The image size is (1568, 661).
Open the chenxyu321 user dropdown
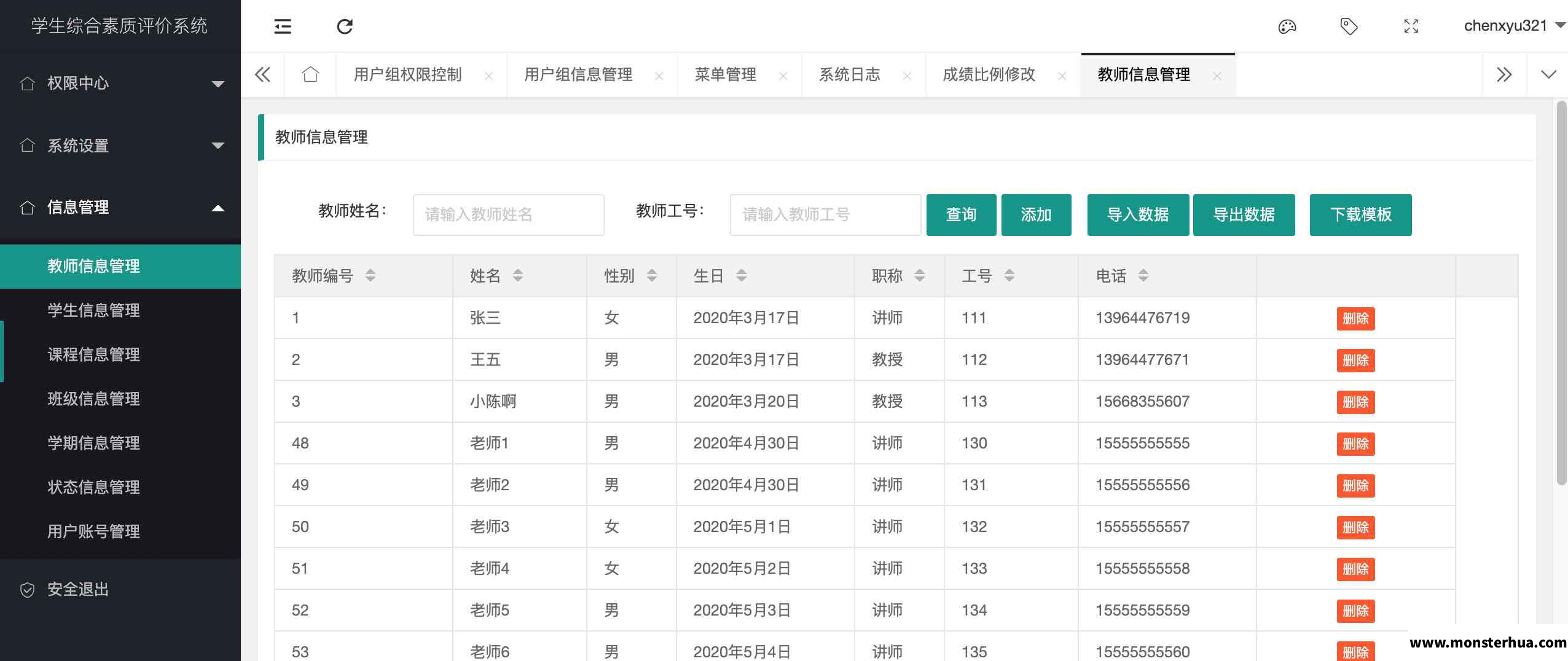tap(1515, 26)
